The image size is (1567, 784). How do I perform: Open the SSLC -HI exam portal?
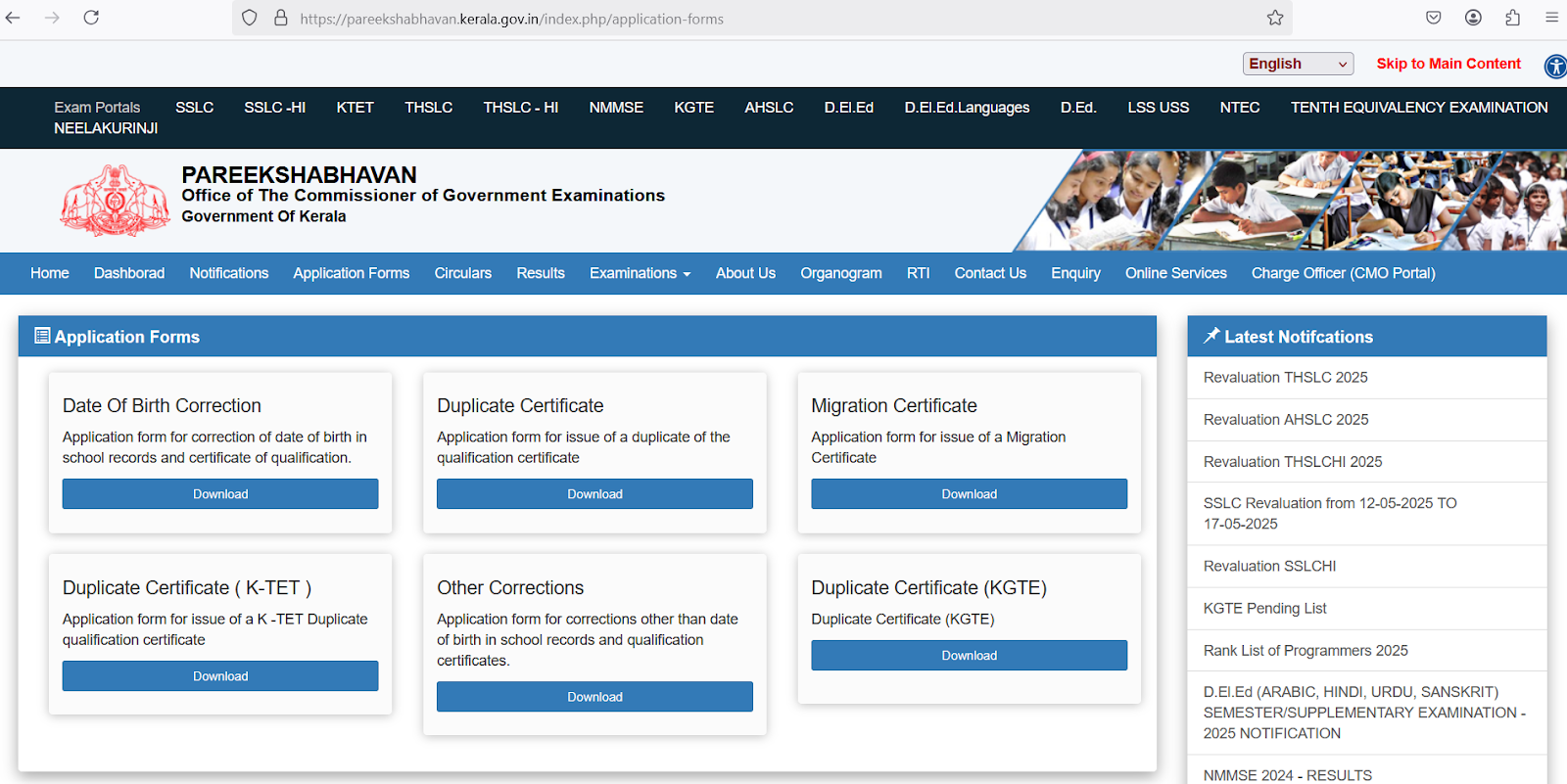pyautogui.click(x=275, y=108)
